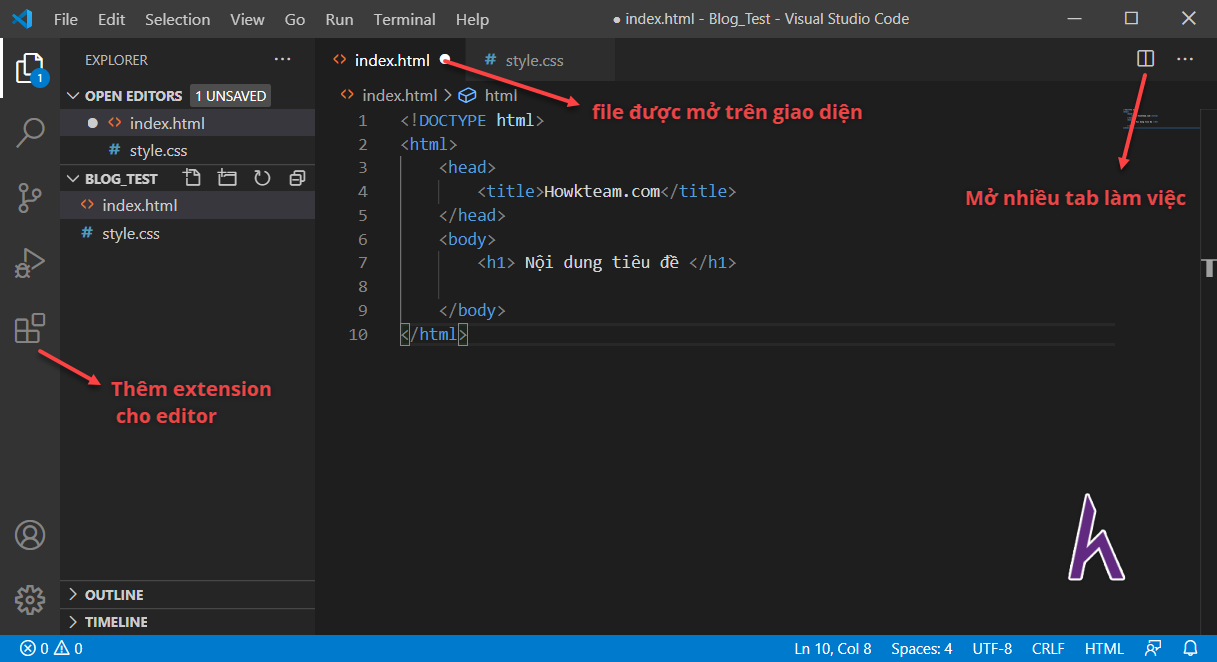
Task: Open the Accounts menu icon
Action: pyautogui.click(x=30, y=535)
